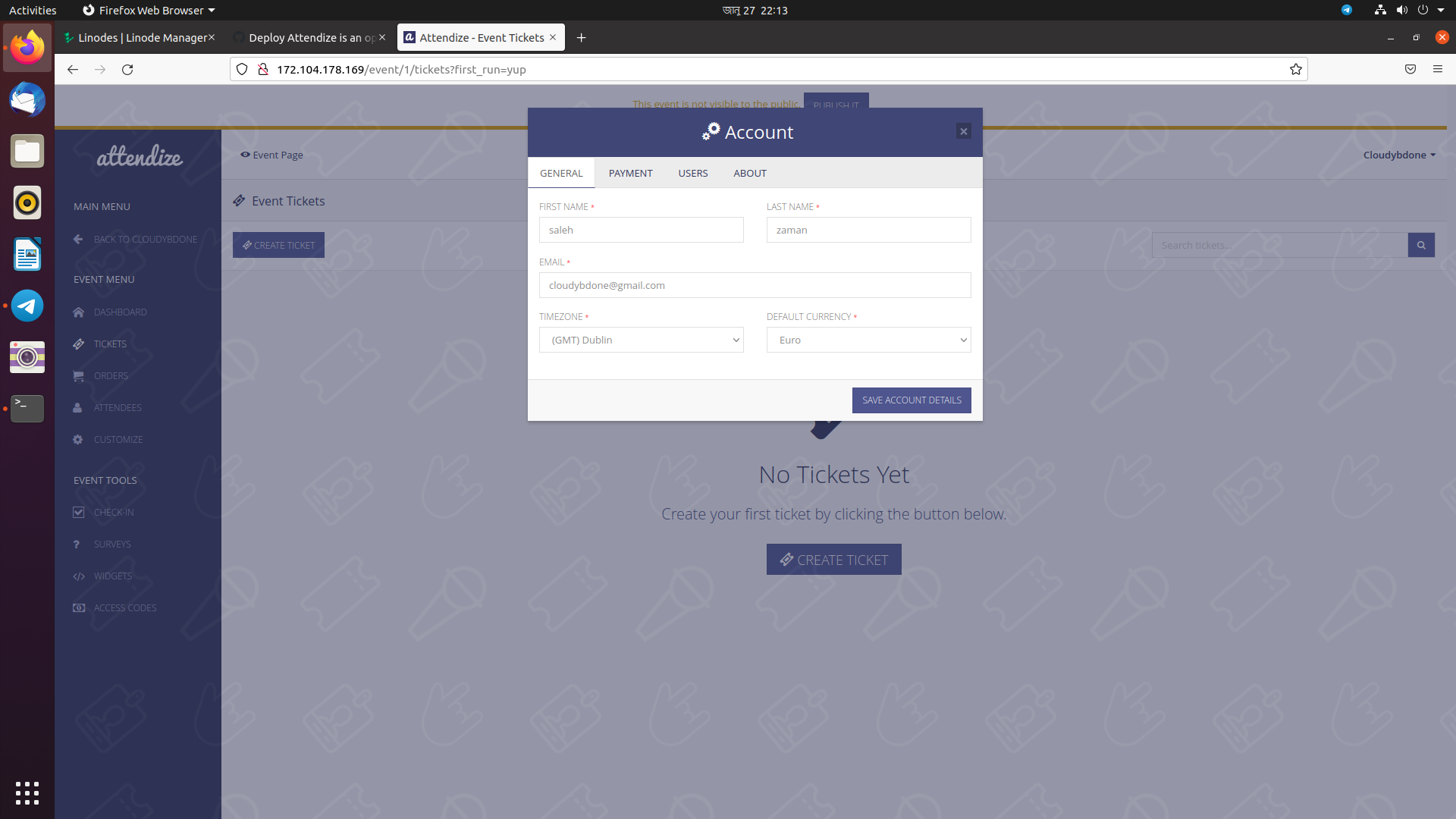1456x819 pixels.
Task: Close the Account dialog with X
Action: tap(963, 131)
